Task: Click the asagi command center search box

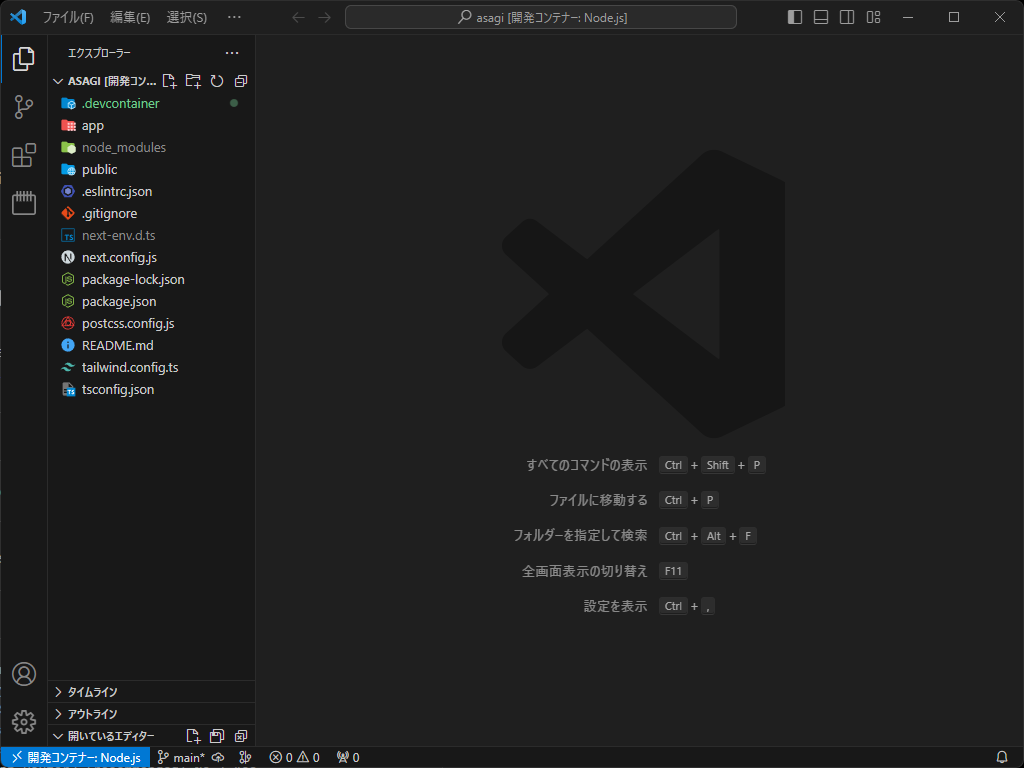Action: [x=541, y=18]
